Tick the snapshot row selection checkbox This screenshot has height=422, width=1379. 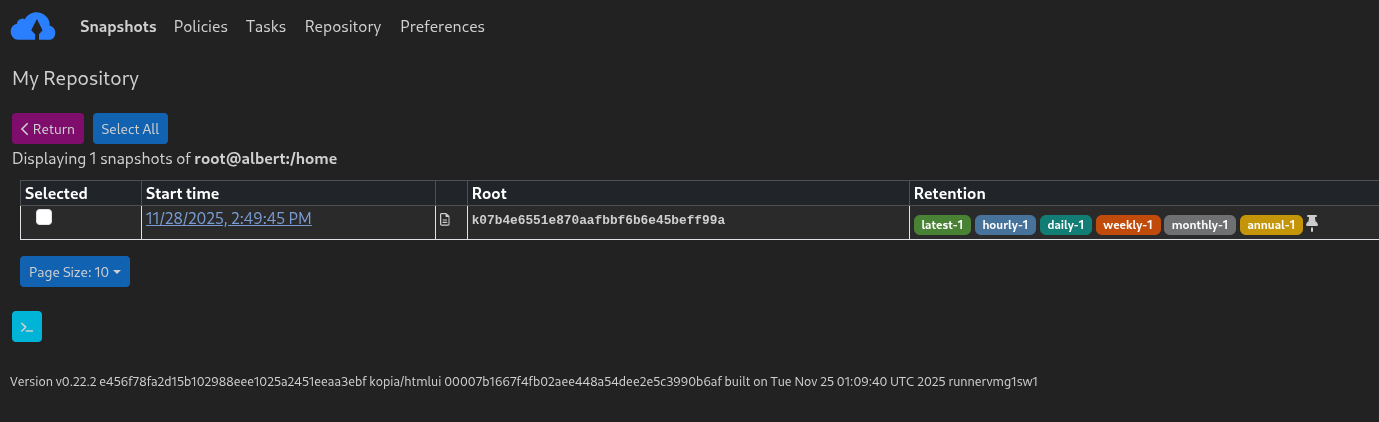point(44,218)
